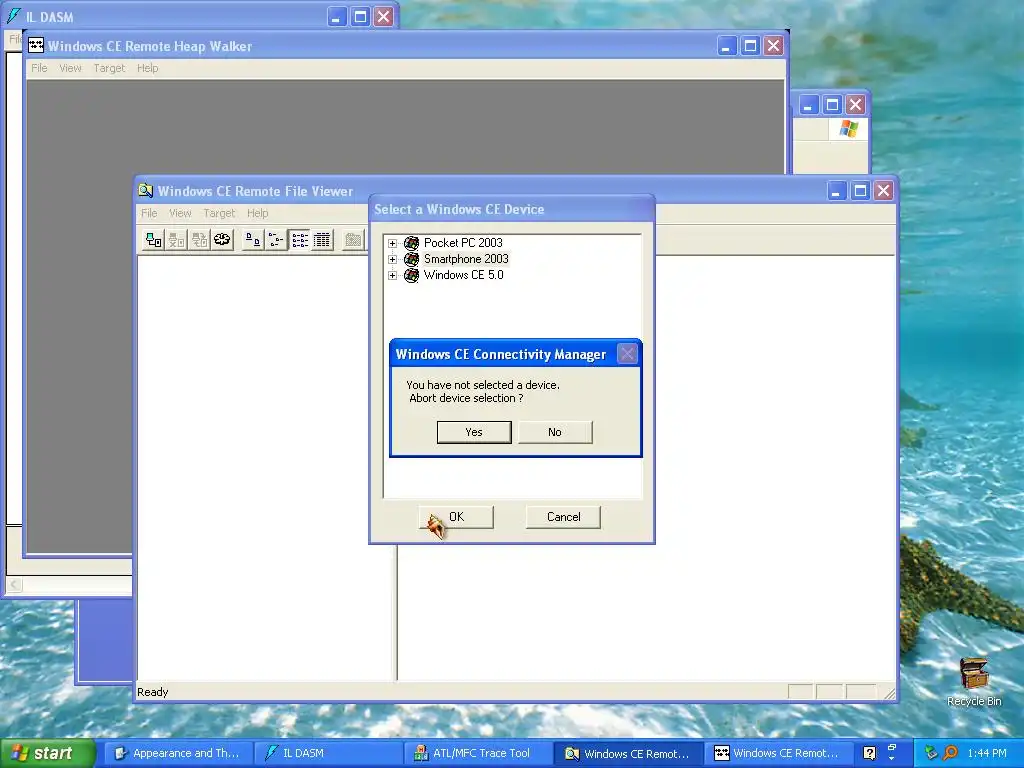Click the cloud-shaped toolbar icon in File Viewer
Screen dimensions: 1024x768
click(x=222, y=240)
